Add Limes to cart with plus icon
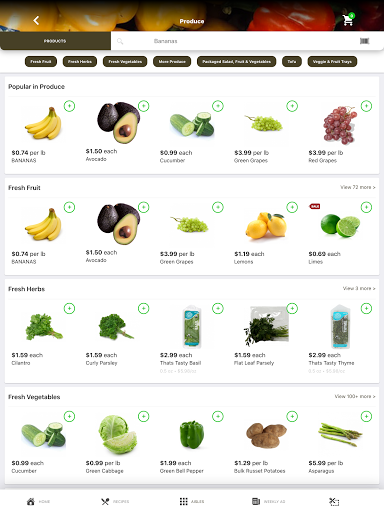The height and width of the screenshot is (512, 384). (366, 207)
